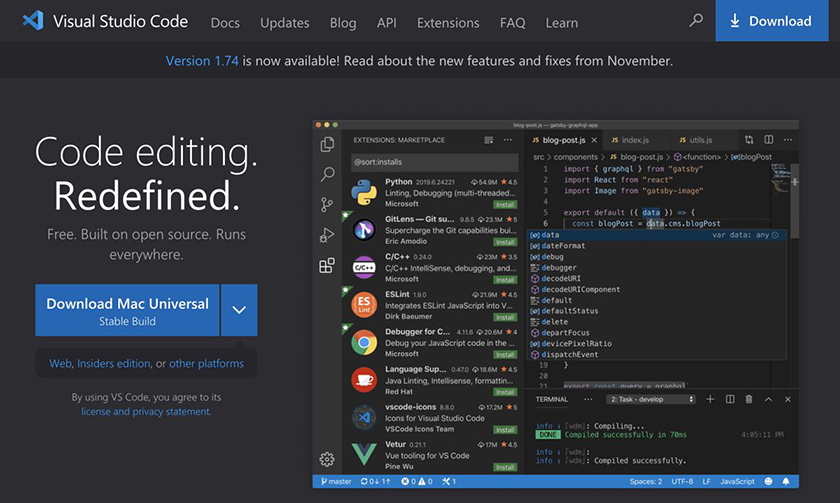Split the terminal panel

pos(730,400)
